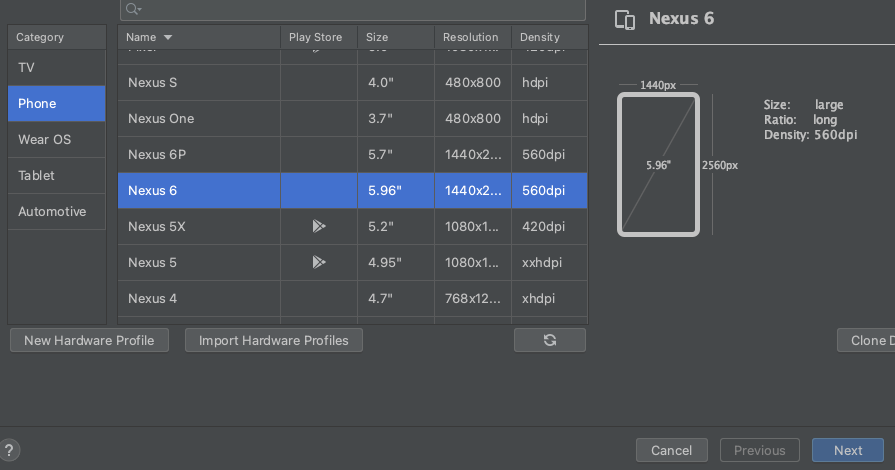Click the 4.95" size cell
This screenshot has height=470, width=895.
(x=396, y=262)
